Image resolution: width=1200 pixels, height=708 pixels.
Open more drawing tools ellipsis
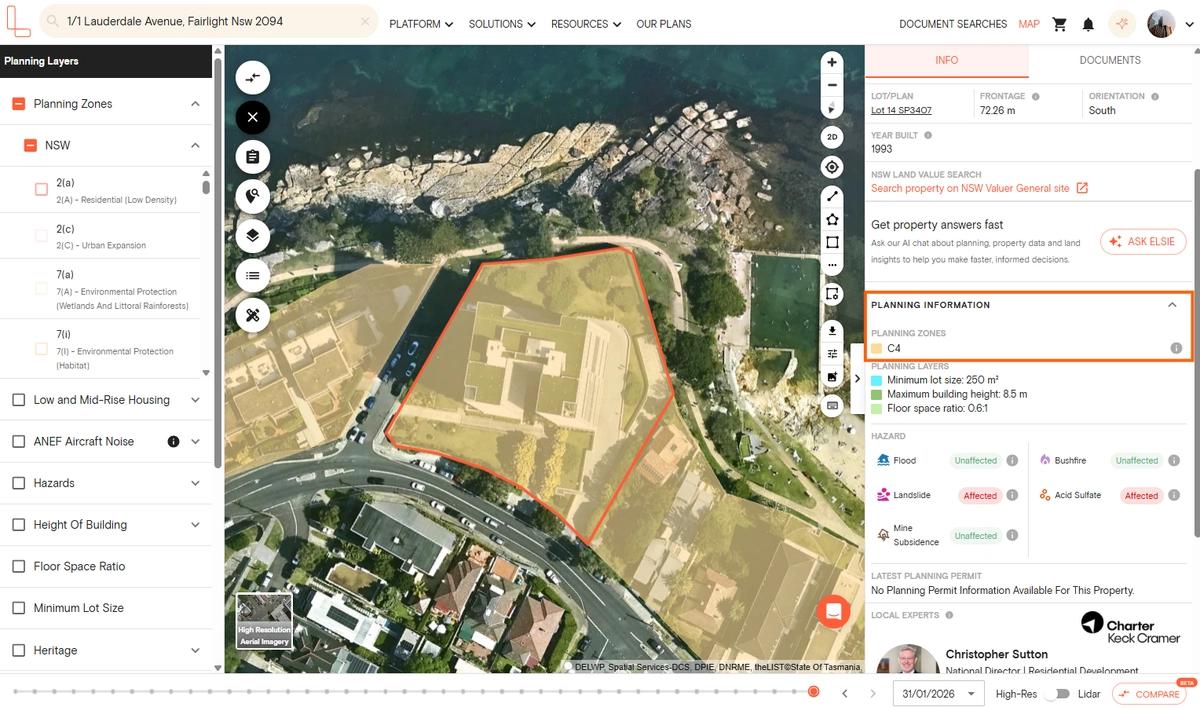(831, 265)
